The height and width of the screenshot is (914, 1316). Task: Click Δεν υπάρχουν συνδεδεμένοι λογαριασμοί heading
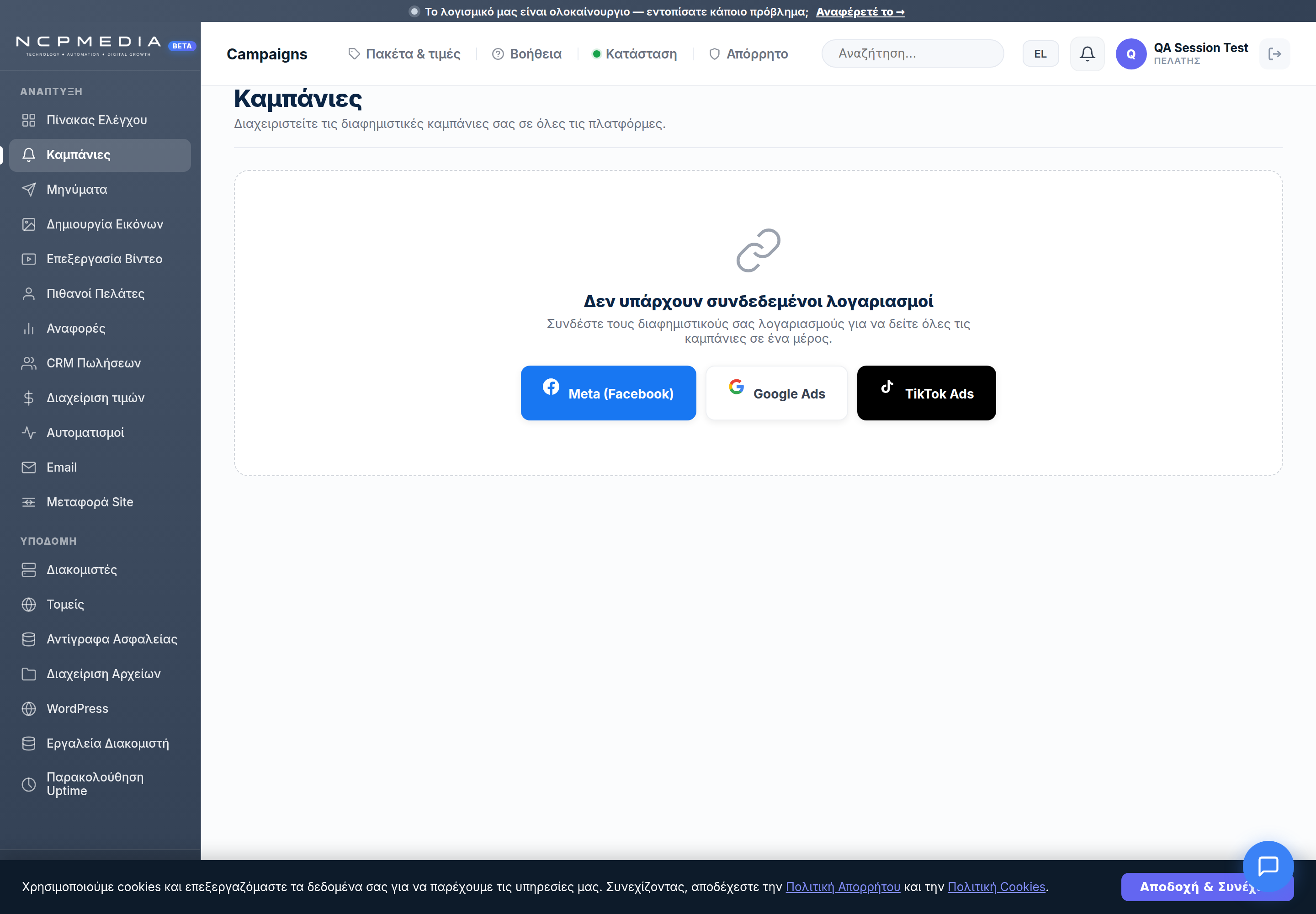click(x=758, y=301)
